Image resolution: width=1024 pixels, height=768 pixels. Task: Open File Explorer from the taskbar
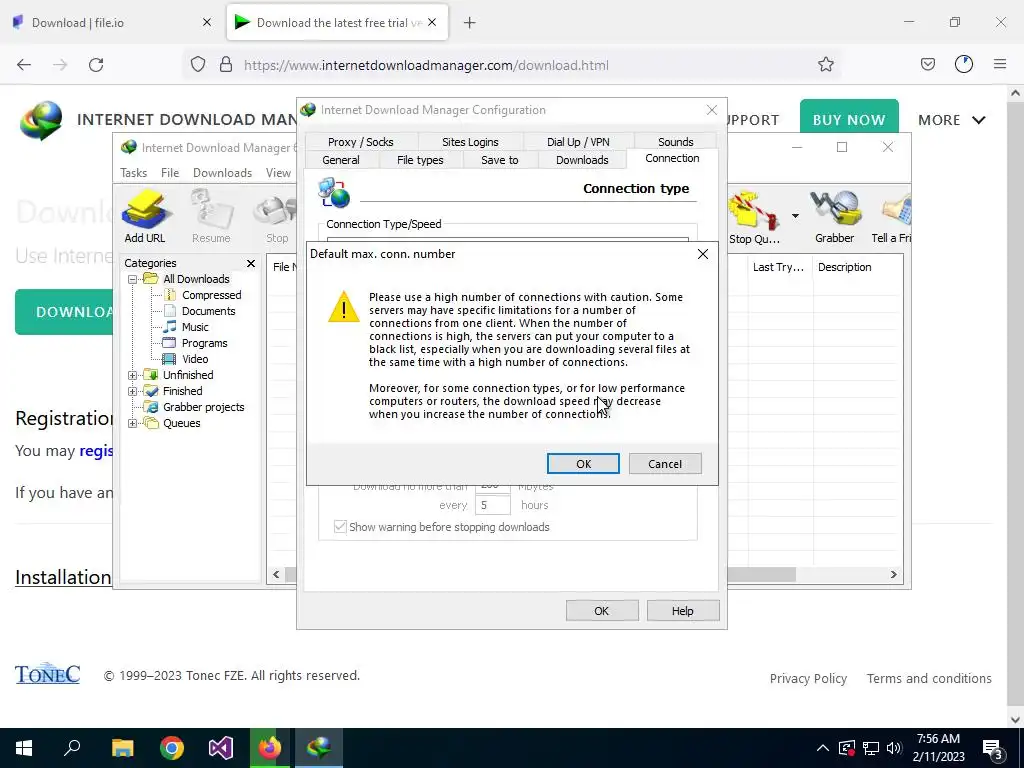122,748
